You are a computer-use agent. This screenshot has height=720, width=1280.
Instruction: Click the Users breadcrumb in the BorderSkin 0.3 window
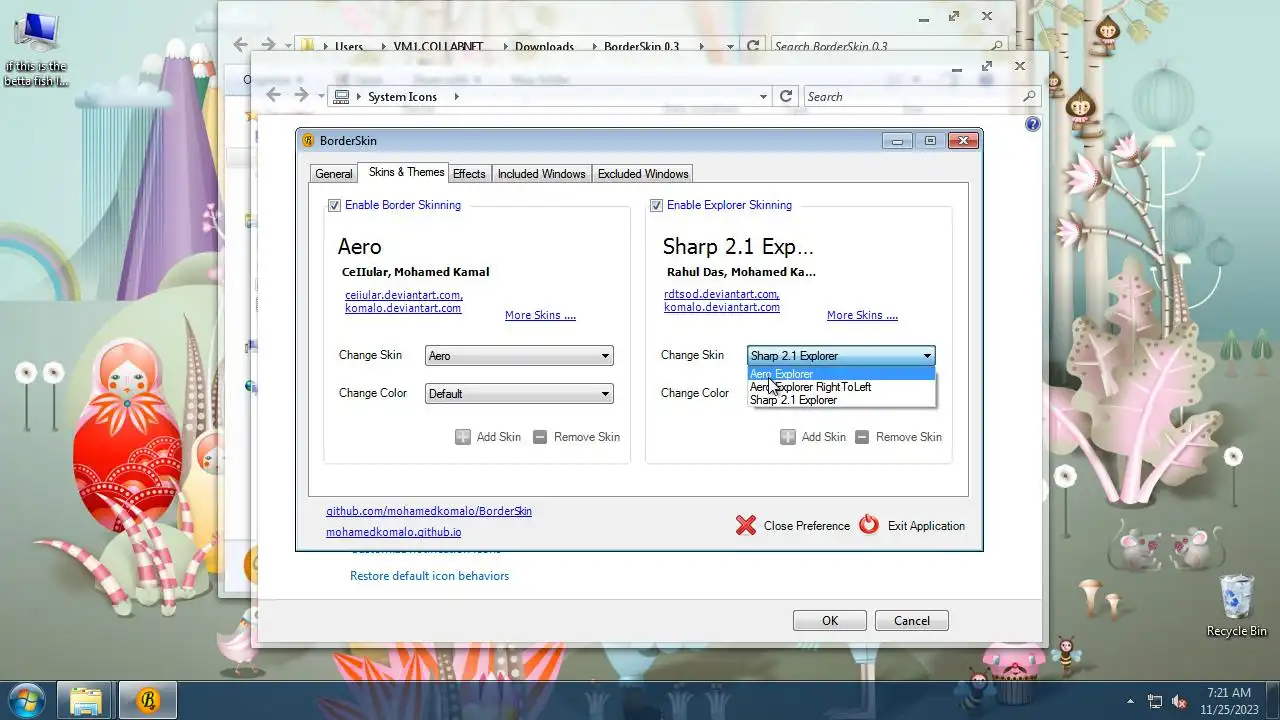pyautogui.click(x=349, y=46)
